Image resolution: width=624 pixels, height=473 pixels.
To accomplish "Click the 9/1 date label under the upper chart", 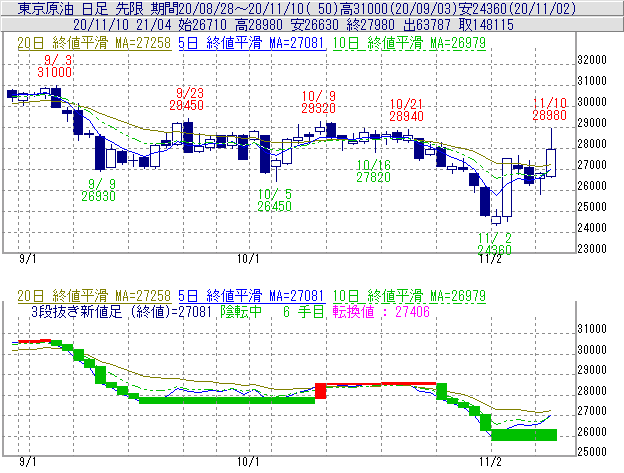I will tap(27, 259).
